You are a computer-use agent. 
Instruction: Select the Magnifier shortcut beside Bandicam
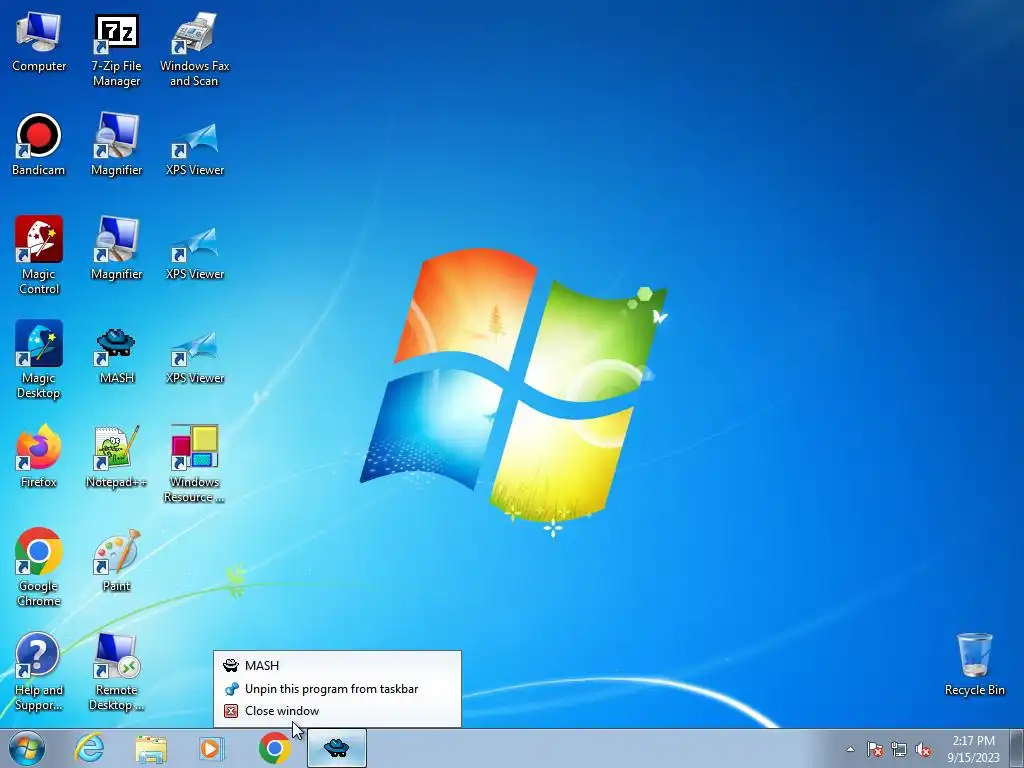tap(116, 145)
